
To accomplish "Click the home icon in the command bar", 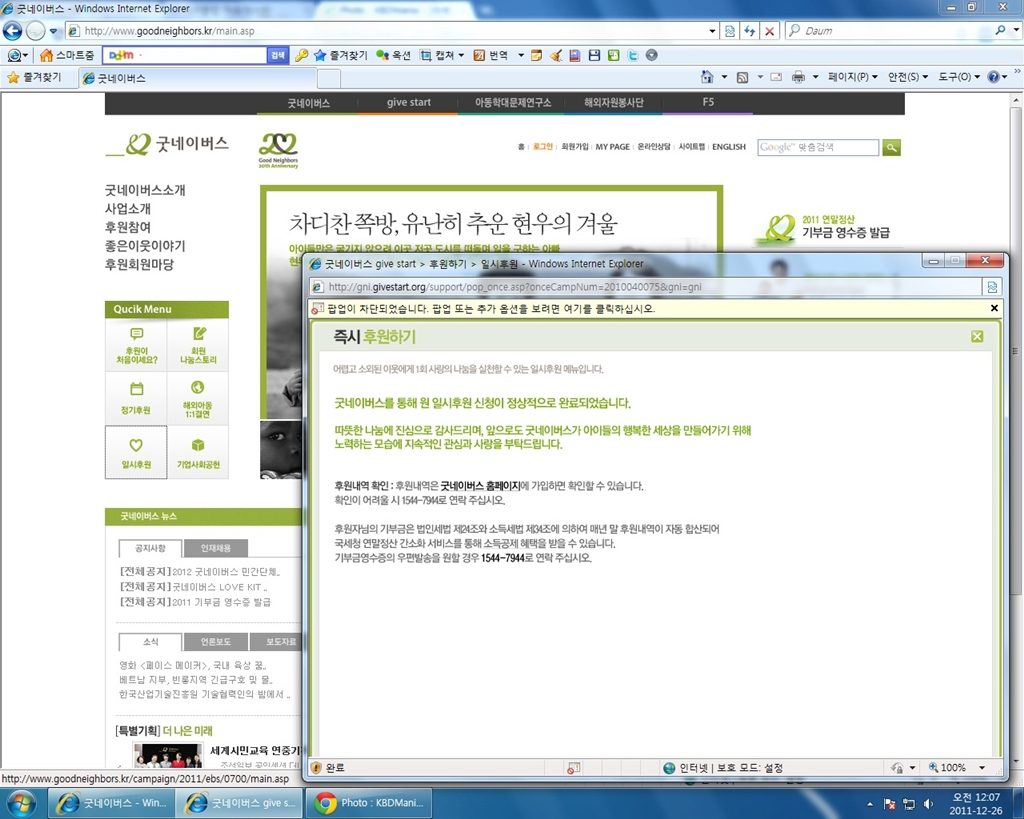I will coord(707,77).
